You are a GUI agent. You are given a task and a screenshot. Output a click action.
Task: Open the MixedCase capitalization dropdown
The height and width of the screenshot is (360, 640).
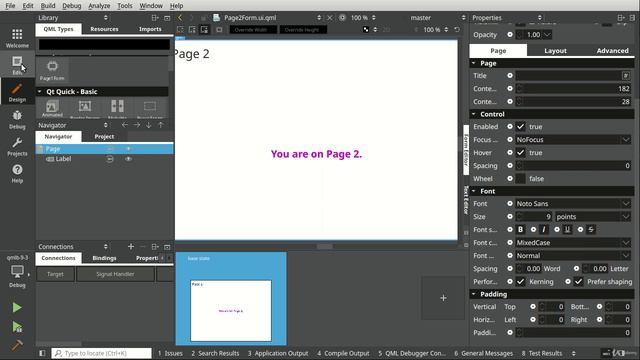coord(573,242)
